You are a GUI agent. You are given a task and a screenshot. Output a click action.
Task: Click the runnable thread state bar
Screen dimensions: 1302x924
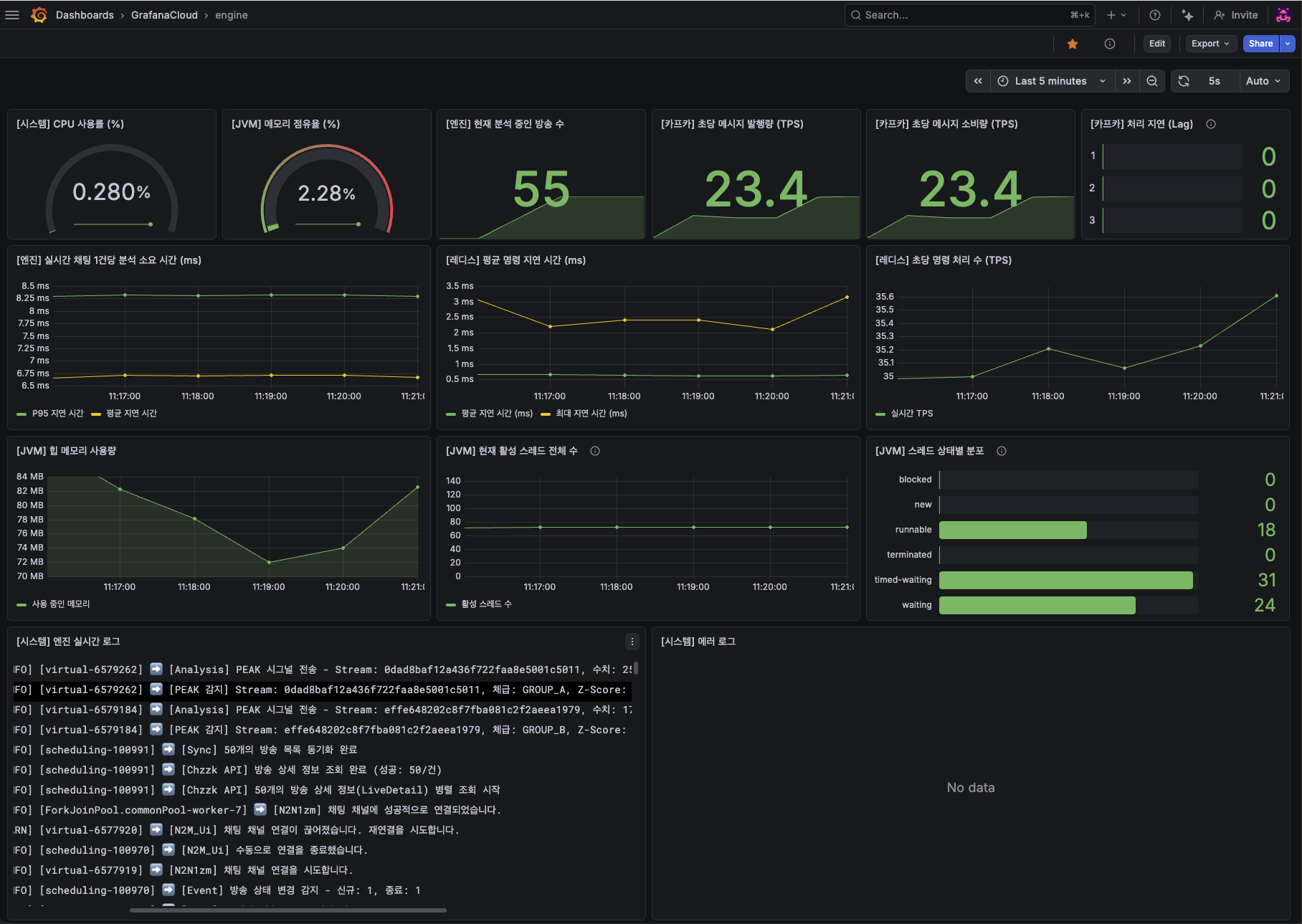[1013, 530]
